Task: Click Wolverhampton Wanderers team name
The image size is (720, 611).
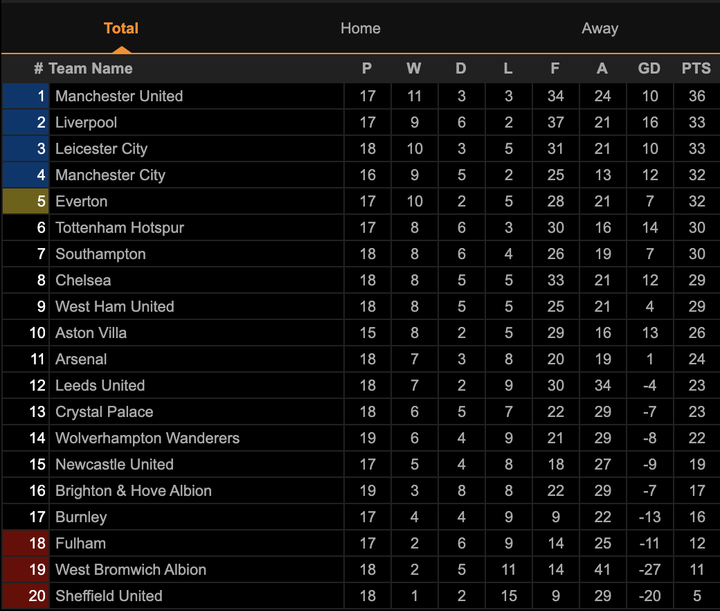Action: point(147,438)
